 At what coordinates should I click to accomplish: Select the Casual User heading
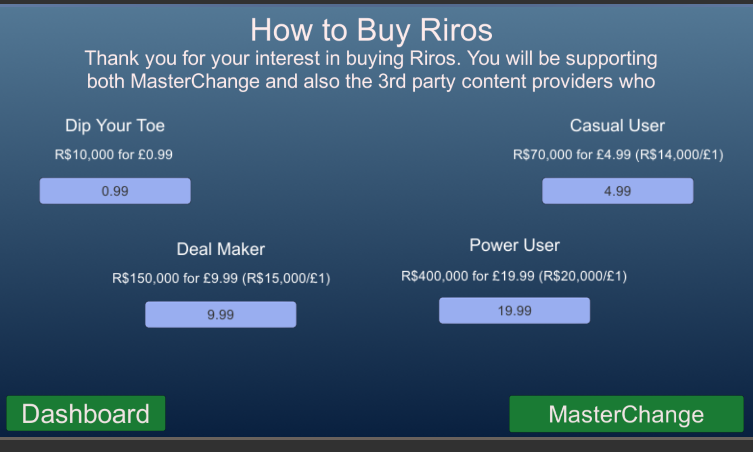[x=617, y=126]
